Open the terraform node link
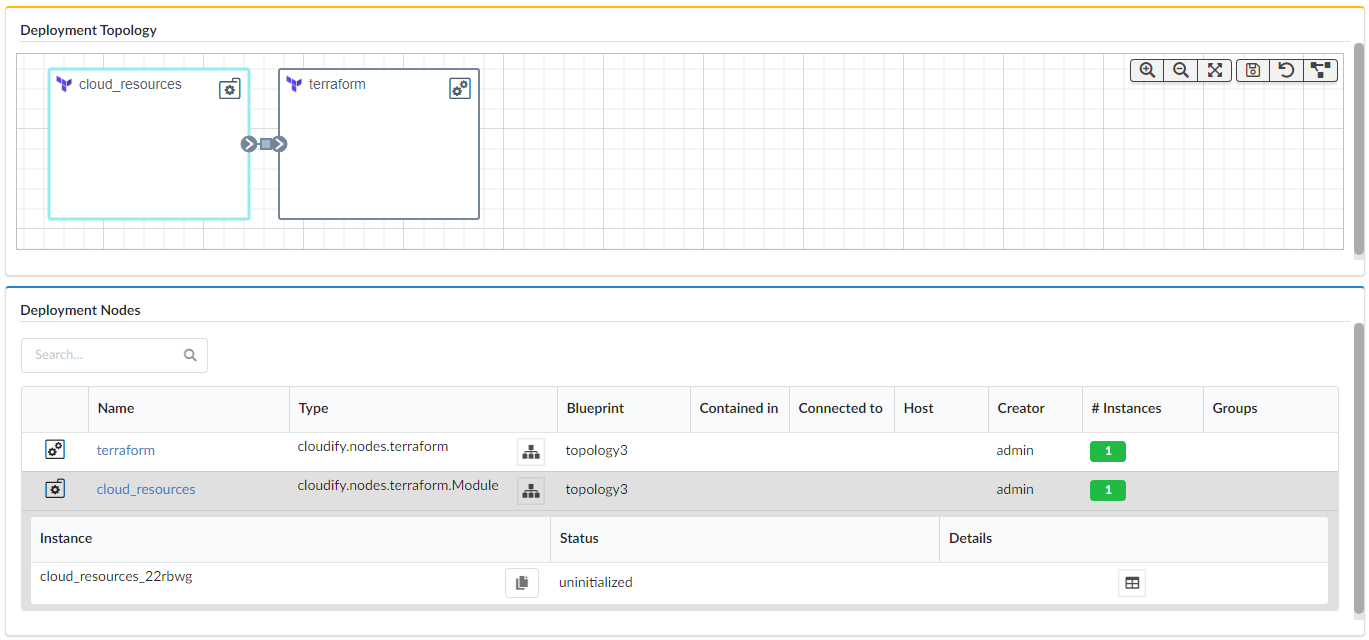This screenshot has width=1369, height=640. point(126,450)
